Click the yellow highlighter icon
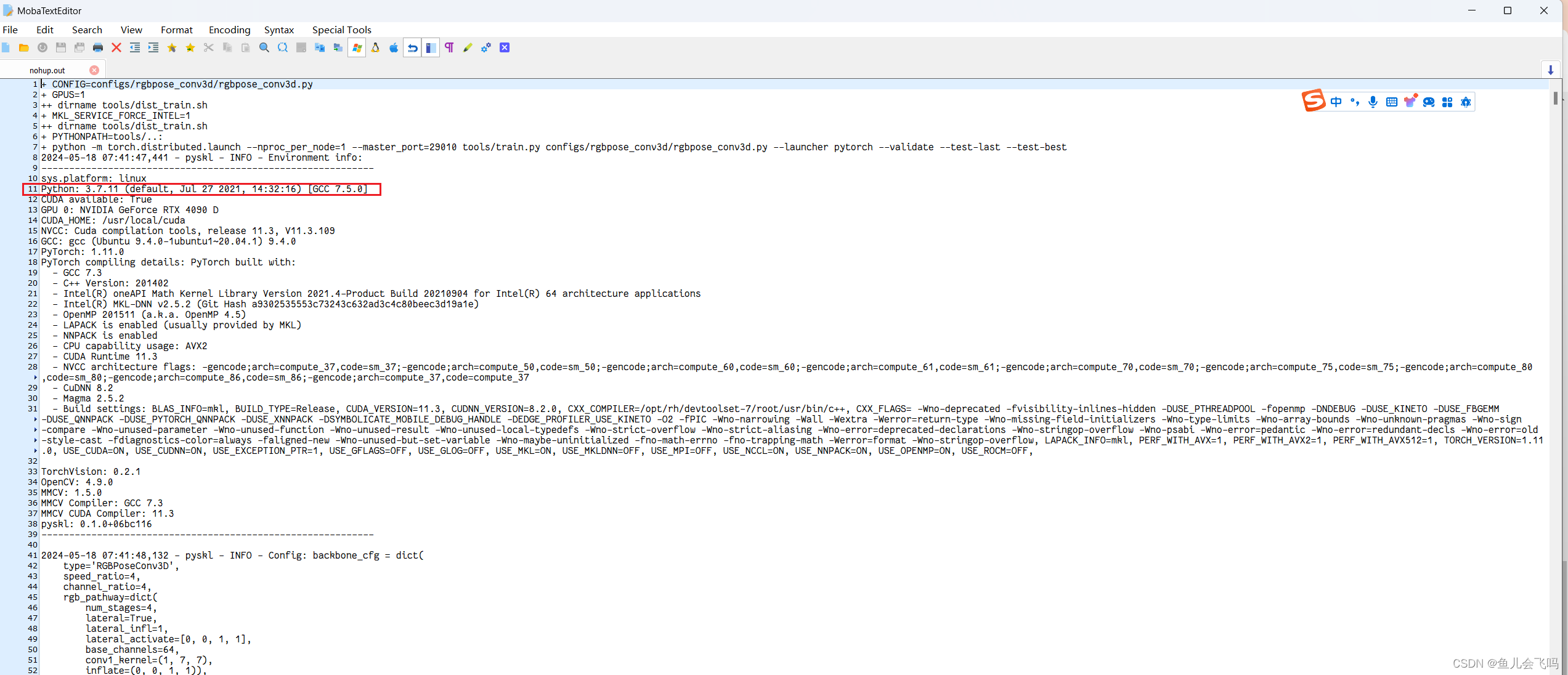 [x=468, y=48]
